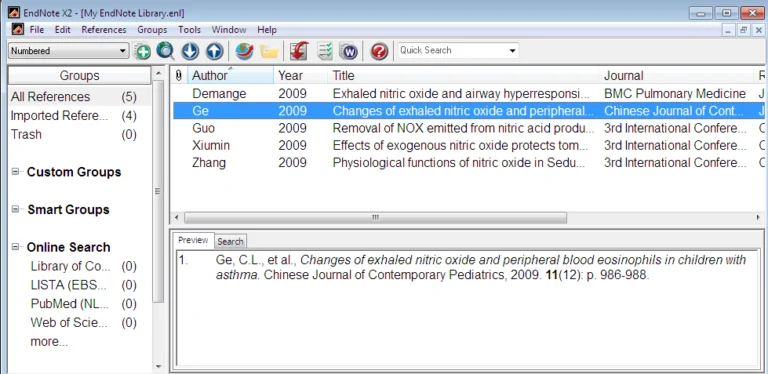Collapse the Custom Groups section
Image resolution: width=768 pixels, height=374 pixels.
[x=16, y=171]
